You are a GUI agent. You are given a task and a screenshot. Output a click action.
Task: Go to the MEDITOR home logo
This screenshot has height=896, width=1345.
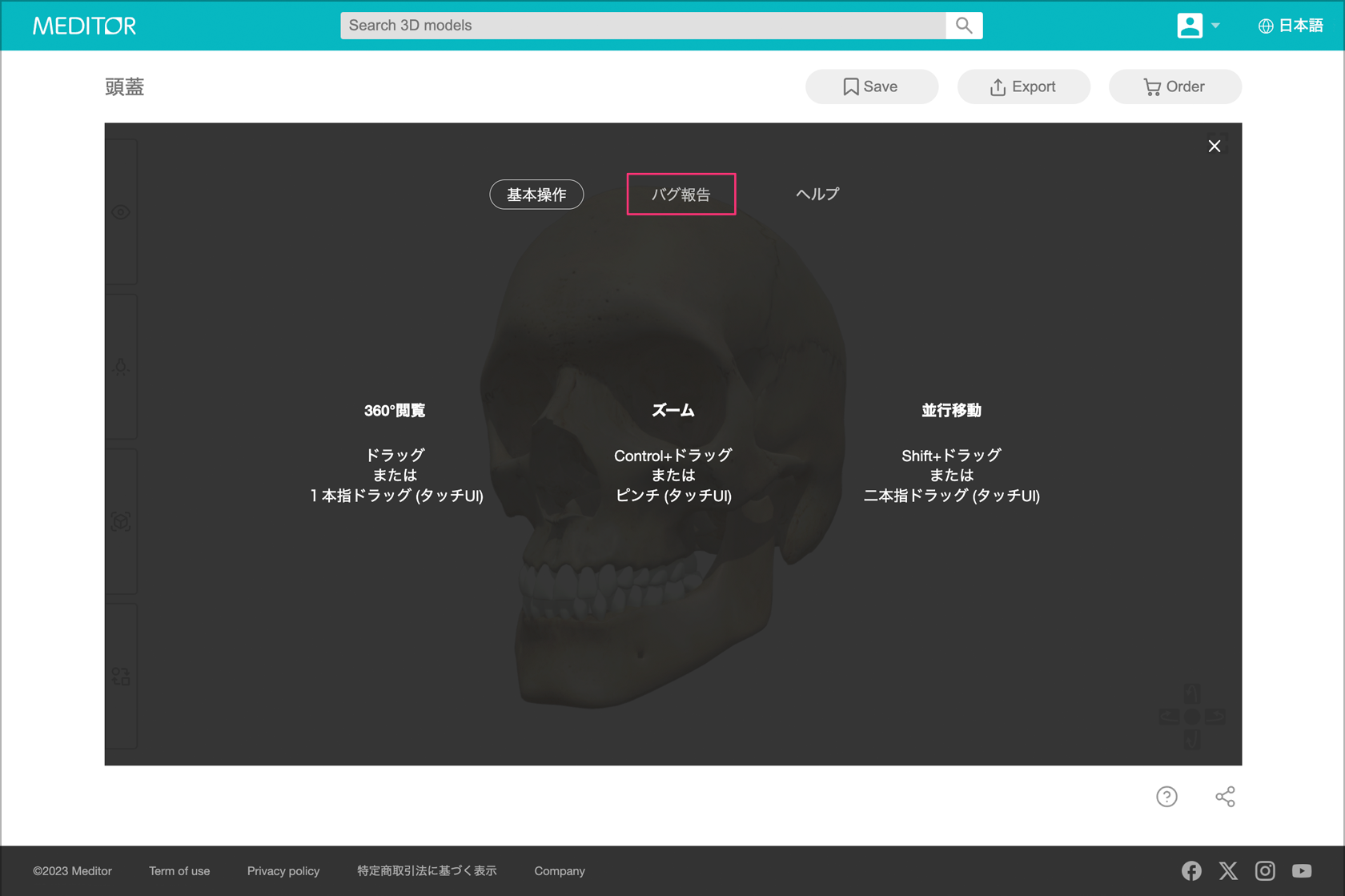tap(85, 26)
